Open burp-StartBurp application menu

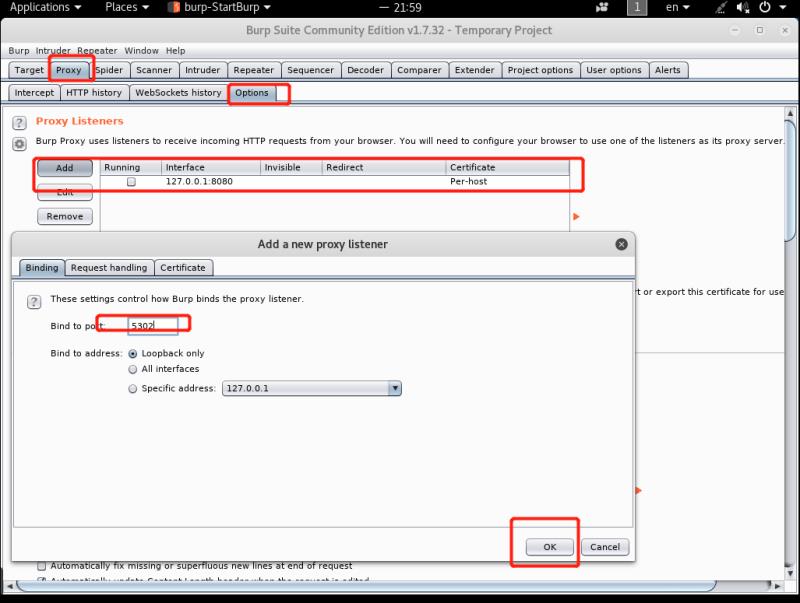[x=219, y=7]
